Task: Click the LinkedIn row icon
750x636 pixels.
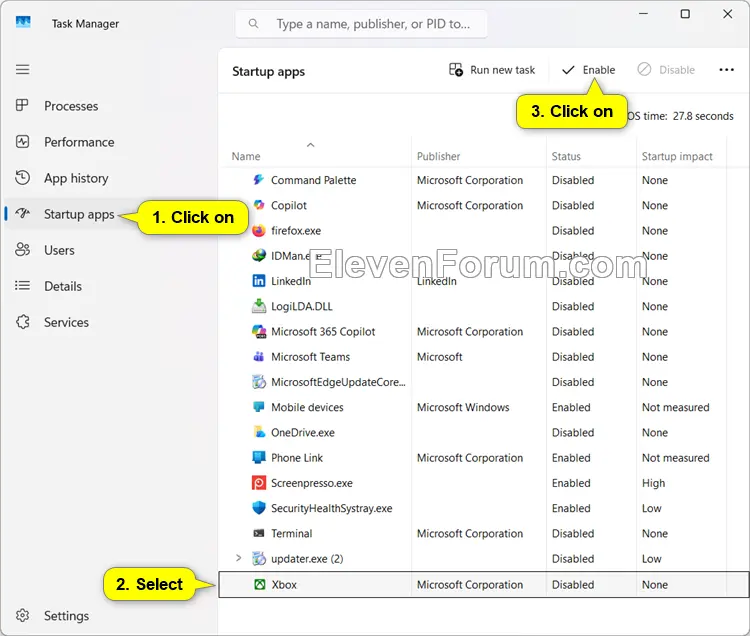Action: tap(259, 281)
